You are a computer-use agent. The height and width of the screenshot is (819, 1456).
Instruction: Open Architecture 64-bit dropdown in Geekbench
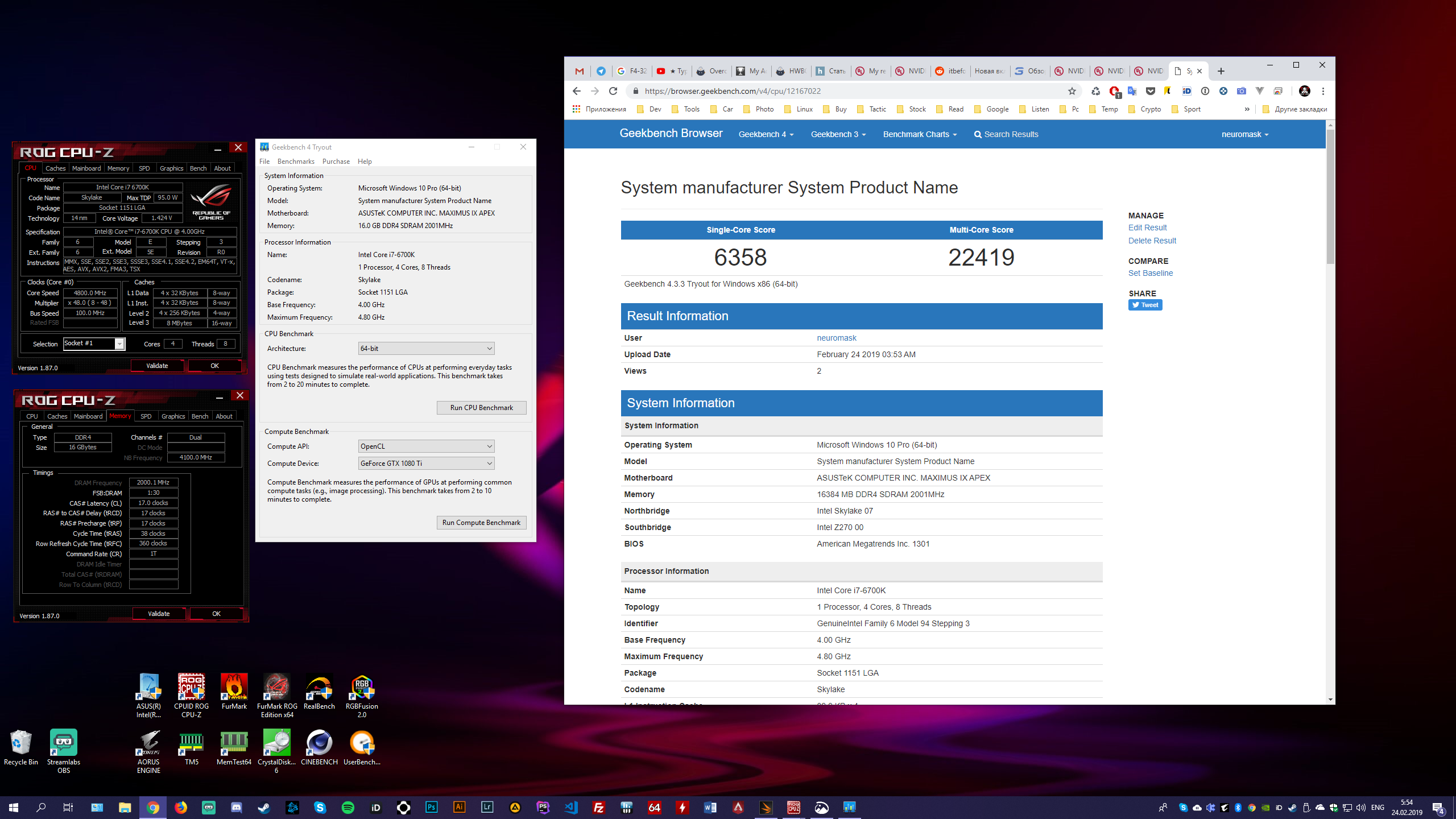point(426,348)
